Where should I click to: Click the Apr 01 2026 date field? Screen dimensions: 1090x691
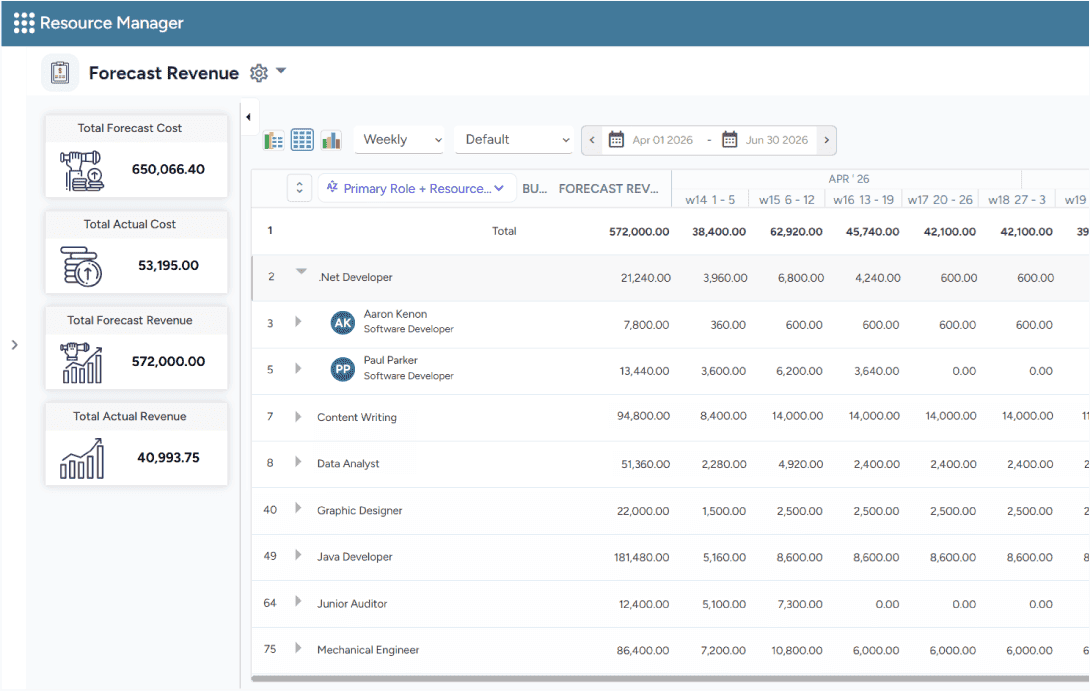662,140
